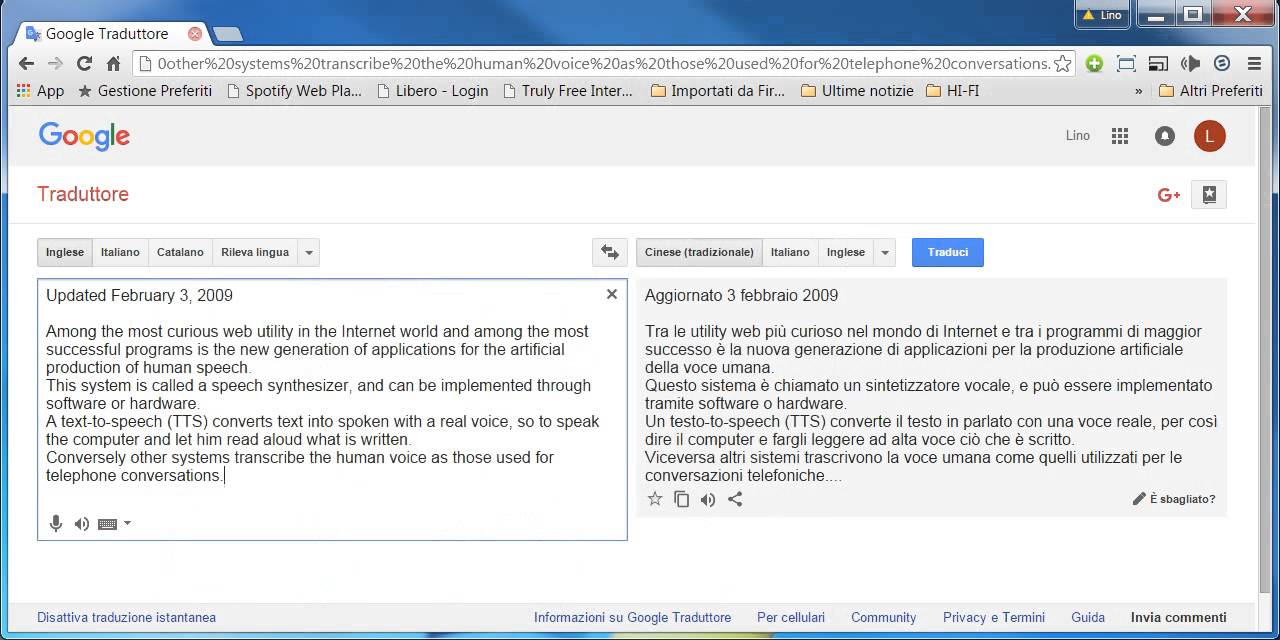Select Italiano as target language
Image resolution: width=1280 pixels, height=640 pixels.
pos(790,252)
